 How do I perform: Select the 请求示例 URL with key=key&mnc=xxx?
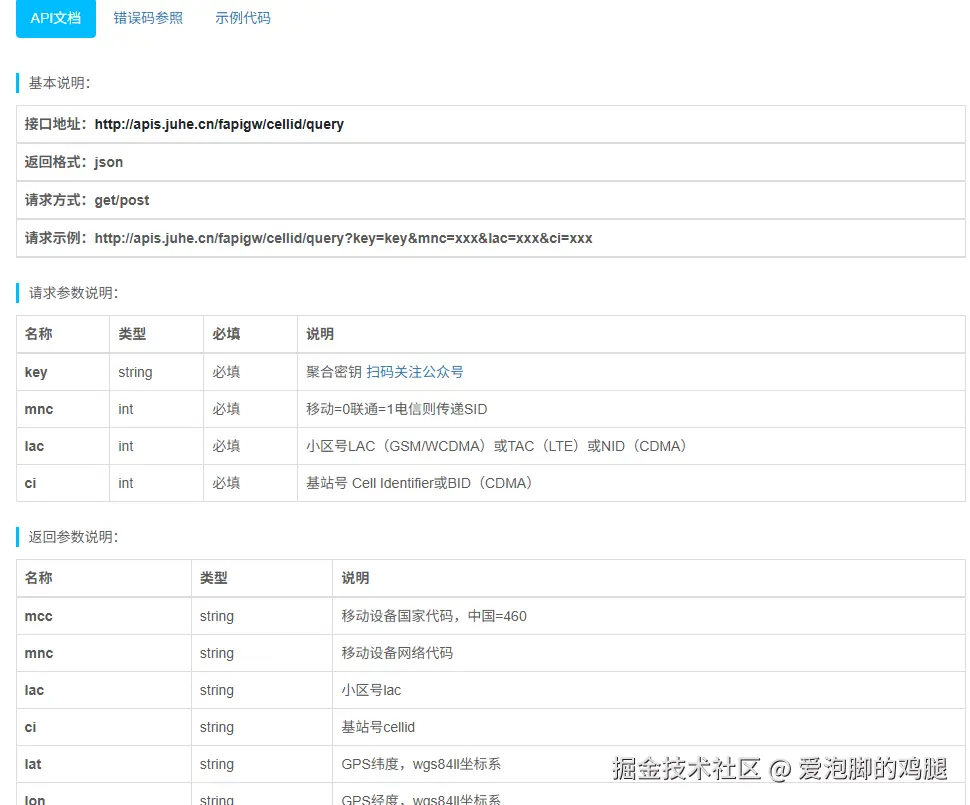tap(343, 238)
